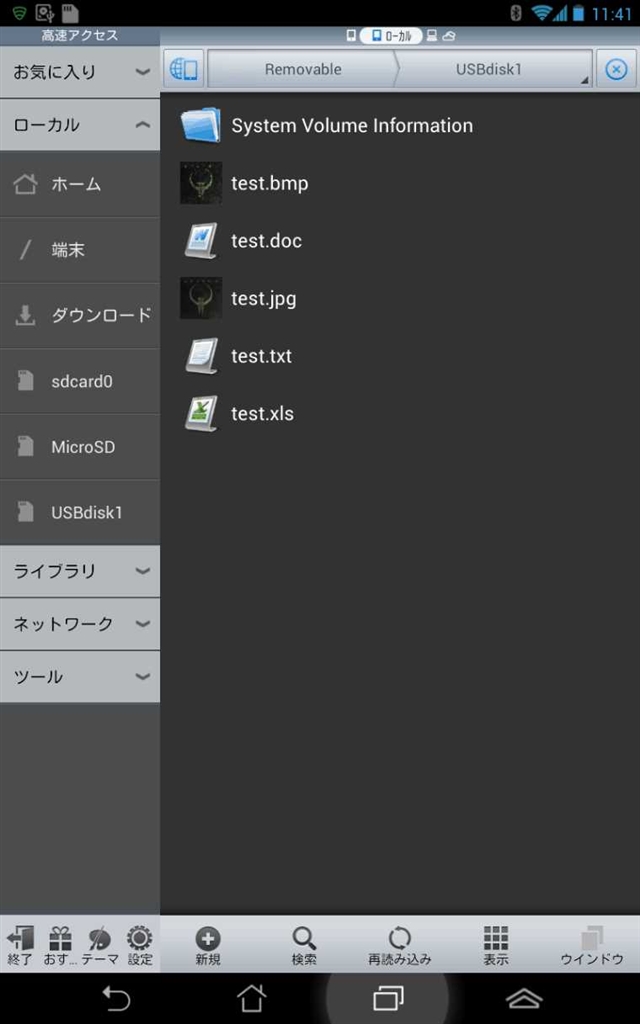
Task: Expand the ネットワーク (Network) section
Action: click(80, 624)
